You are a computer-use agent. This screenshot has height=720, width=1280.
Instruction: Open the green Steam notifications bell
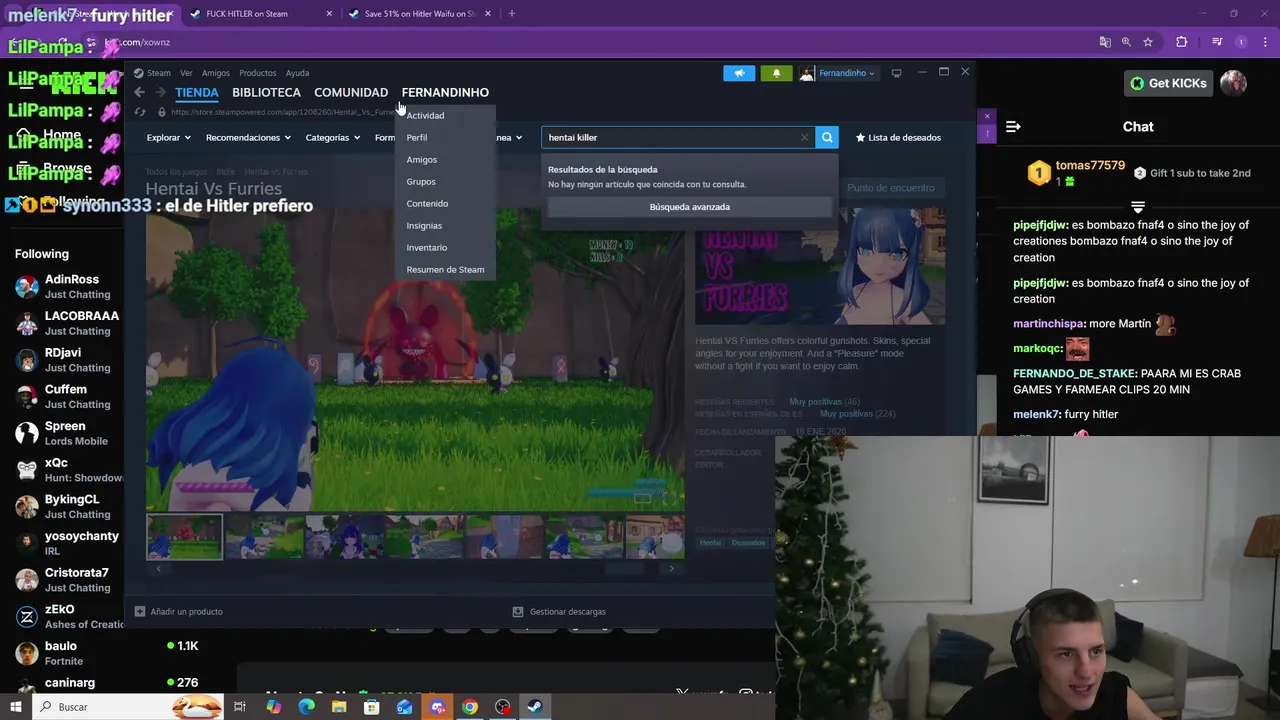(x=776, y=73)
